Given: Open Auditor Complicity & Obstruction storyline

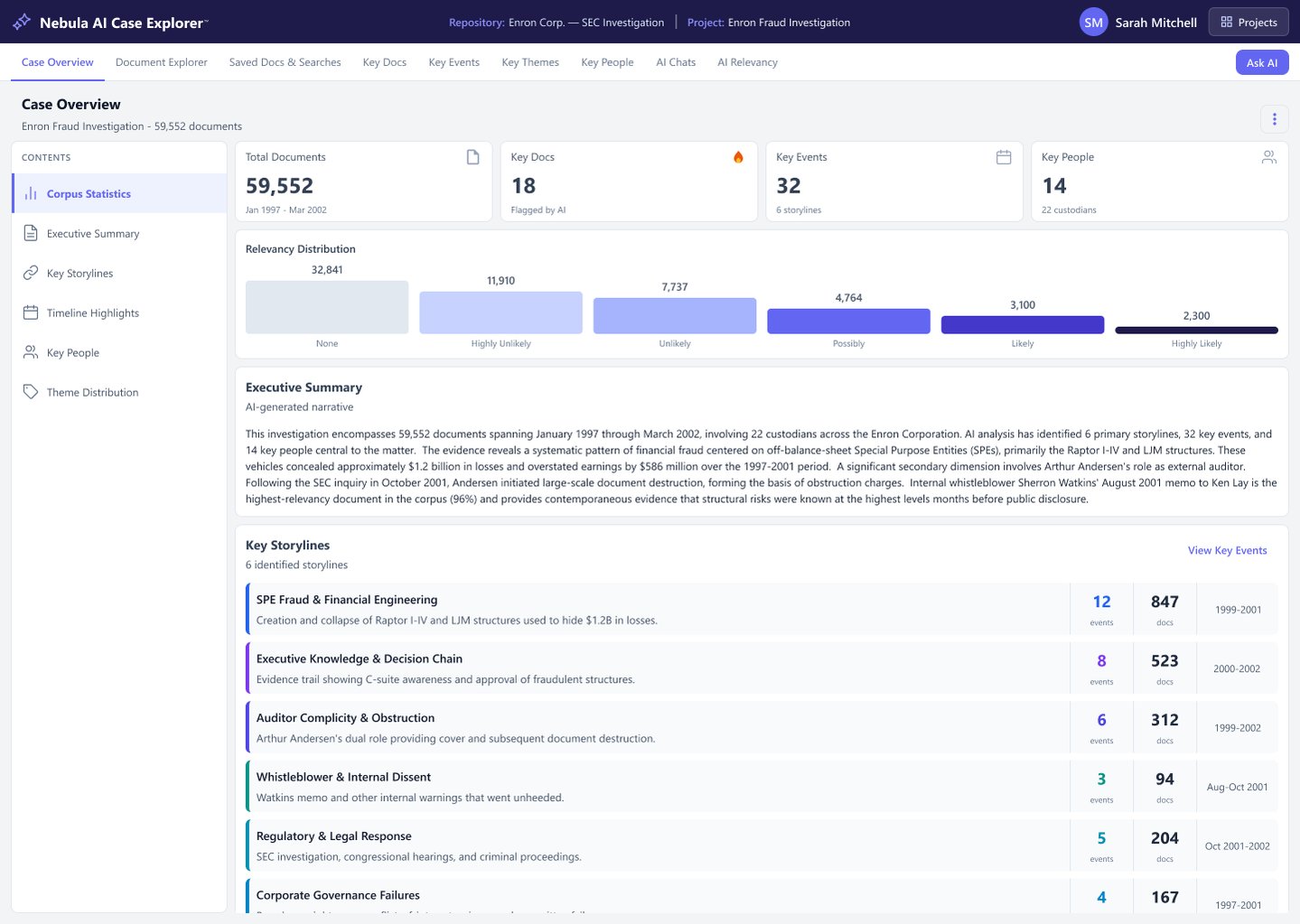Looking at the screenshot, I should coord(762,728).
